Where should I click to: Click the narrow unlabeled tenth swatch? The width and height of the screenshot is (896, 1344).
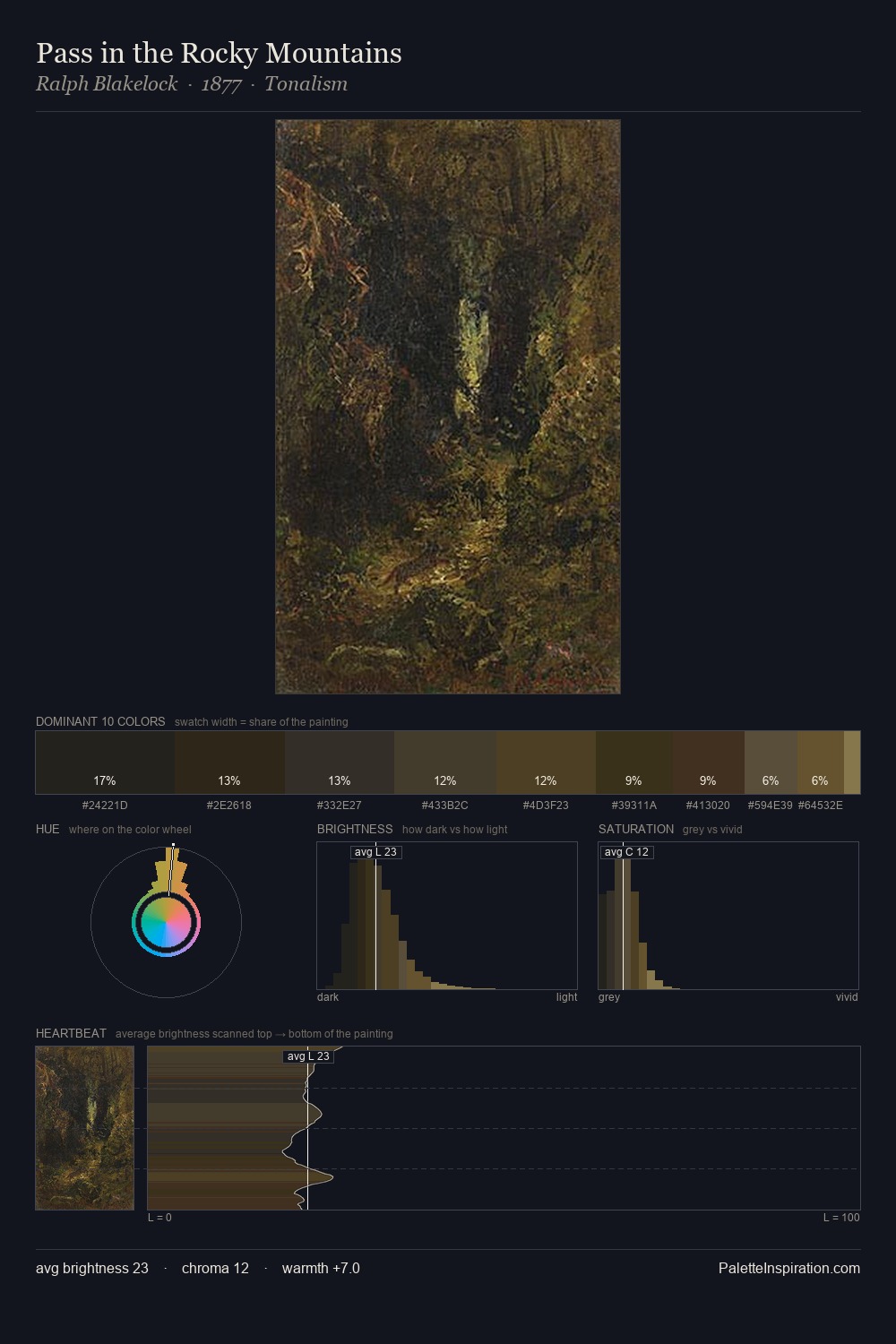pos(852,762)
